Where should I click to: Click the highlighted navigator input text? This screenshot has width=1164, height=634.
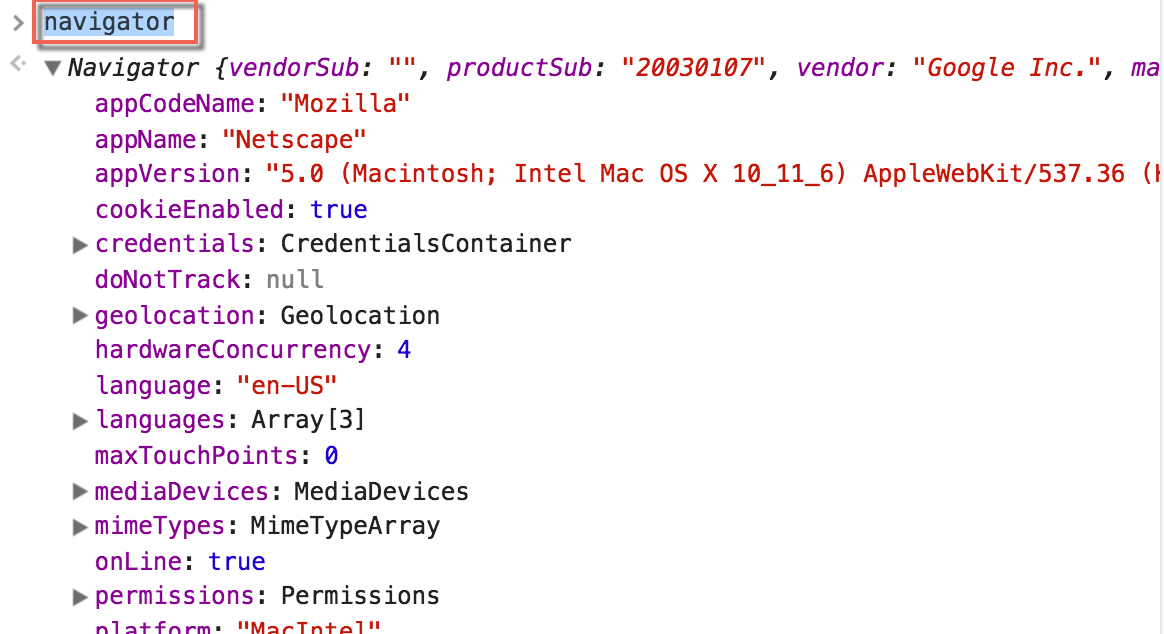[x=109, y=22]
